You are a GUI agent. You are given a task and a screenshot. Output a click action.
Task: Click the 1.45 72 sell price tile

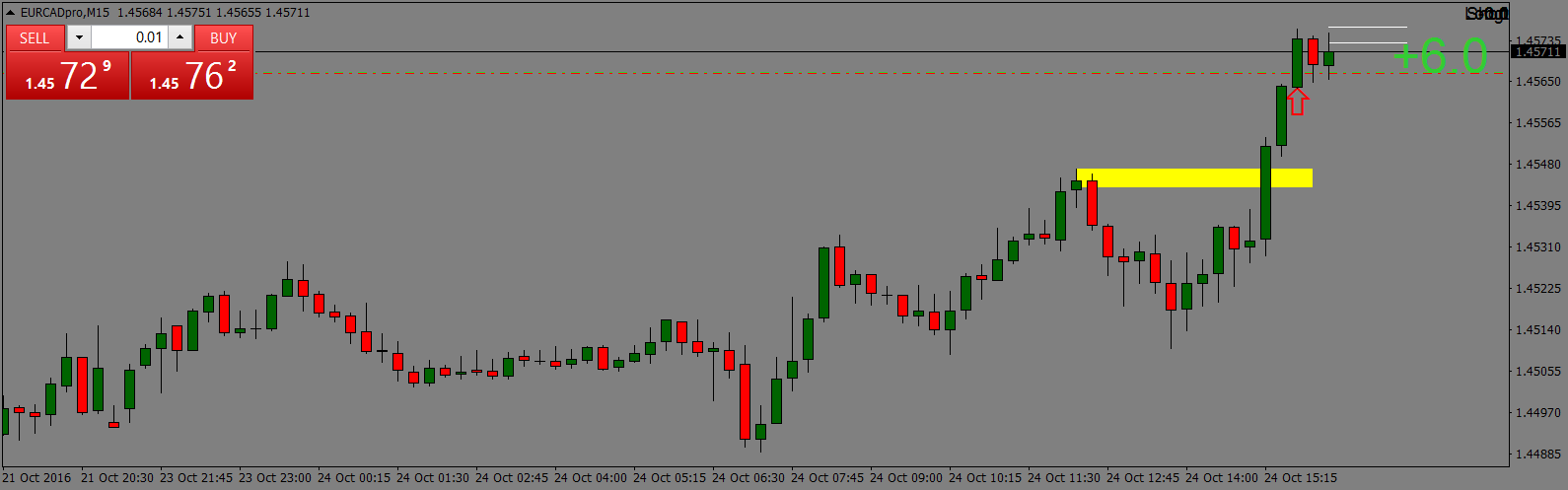(x=68, y=76)
